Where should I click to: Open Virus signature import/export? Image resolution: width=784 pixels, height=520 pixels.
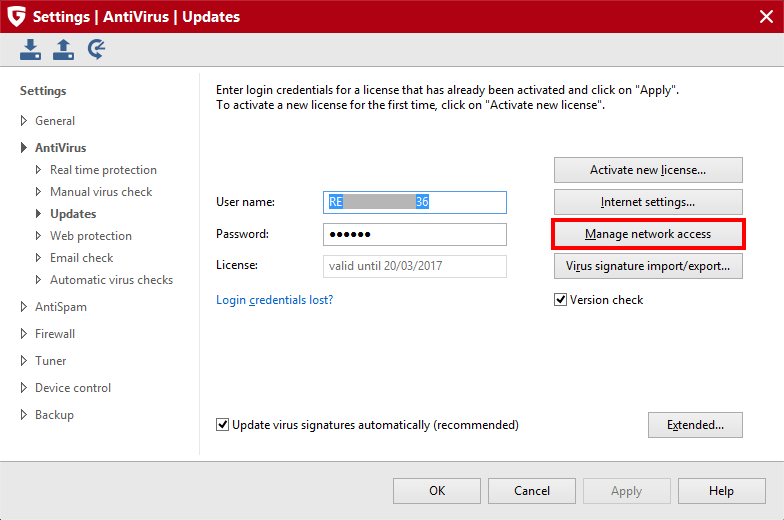[648, 266]
